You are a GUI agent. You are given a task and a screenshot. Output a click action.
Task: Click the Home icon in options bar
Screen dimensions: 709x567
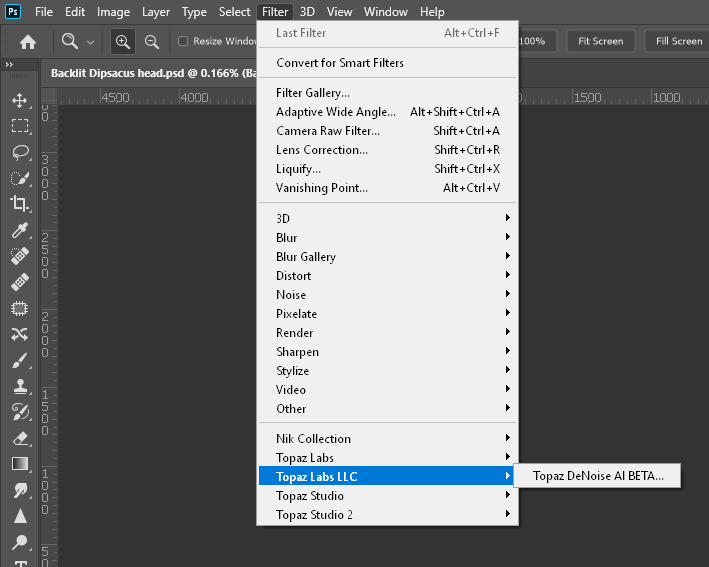[28, 42]
